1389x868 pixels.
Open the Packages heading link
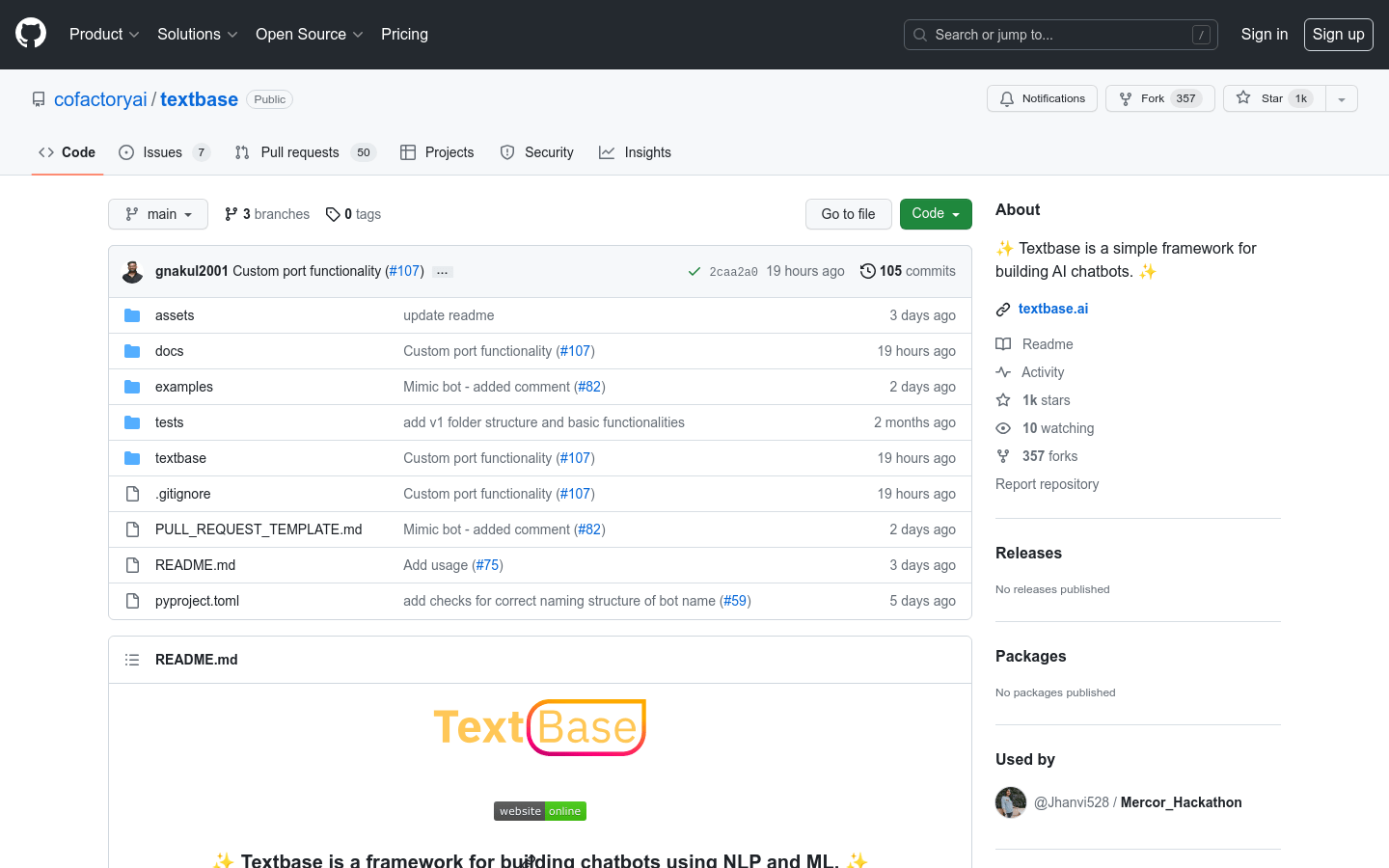pos(1030,656)
